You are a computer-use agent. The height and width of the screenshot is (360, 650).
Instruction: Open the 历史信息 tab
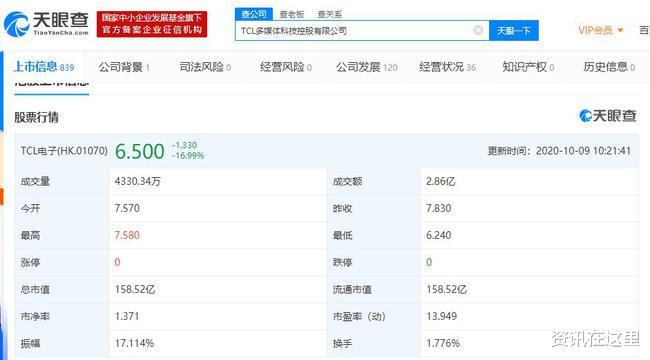coord(609,67)
